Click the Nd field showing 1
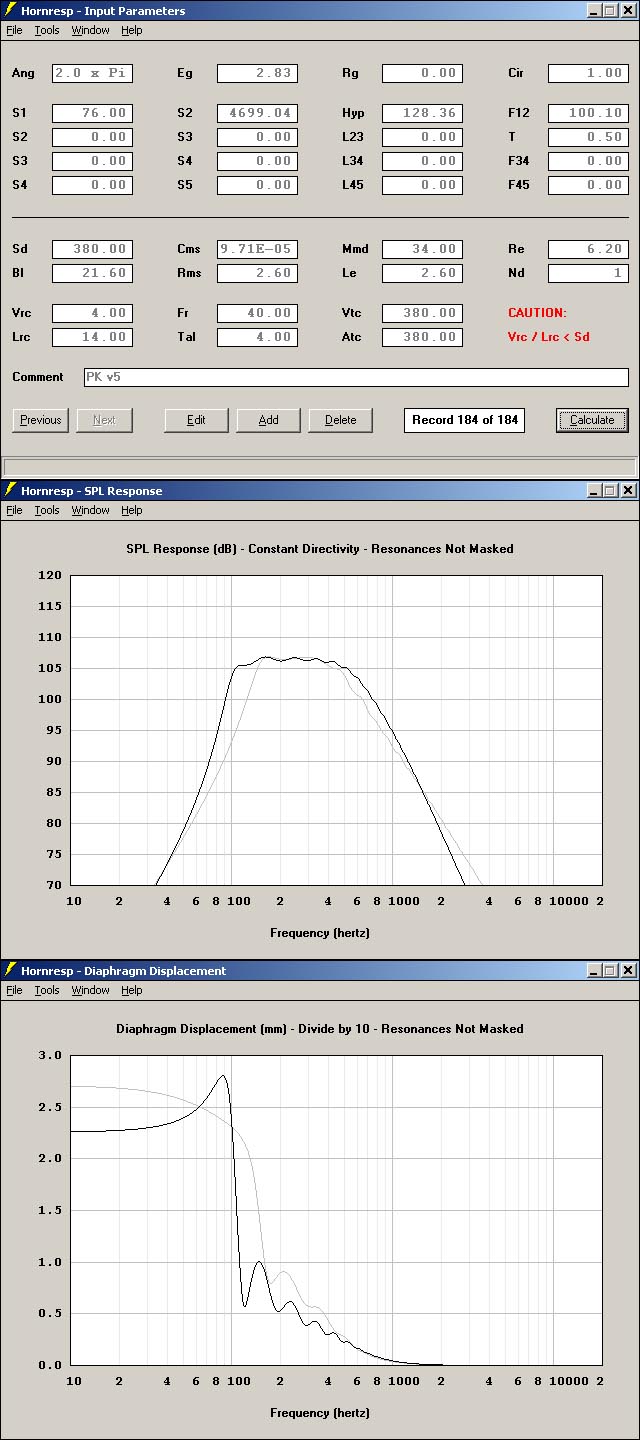This screenshot has width=640, height=1440. point(588,273)
